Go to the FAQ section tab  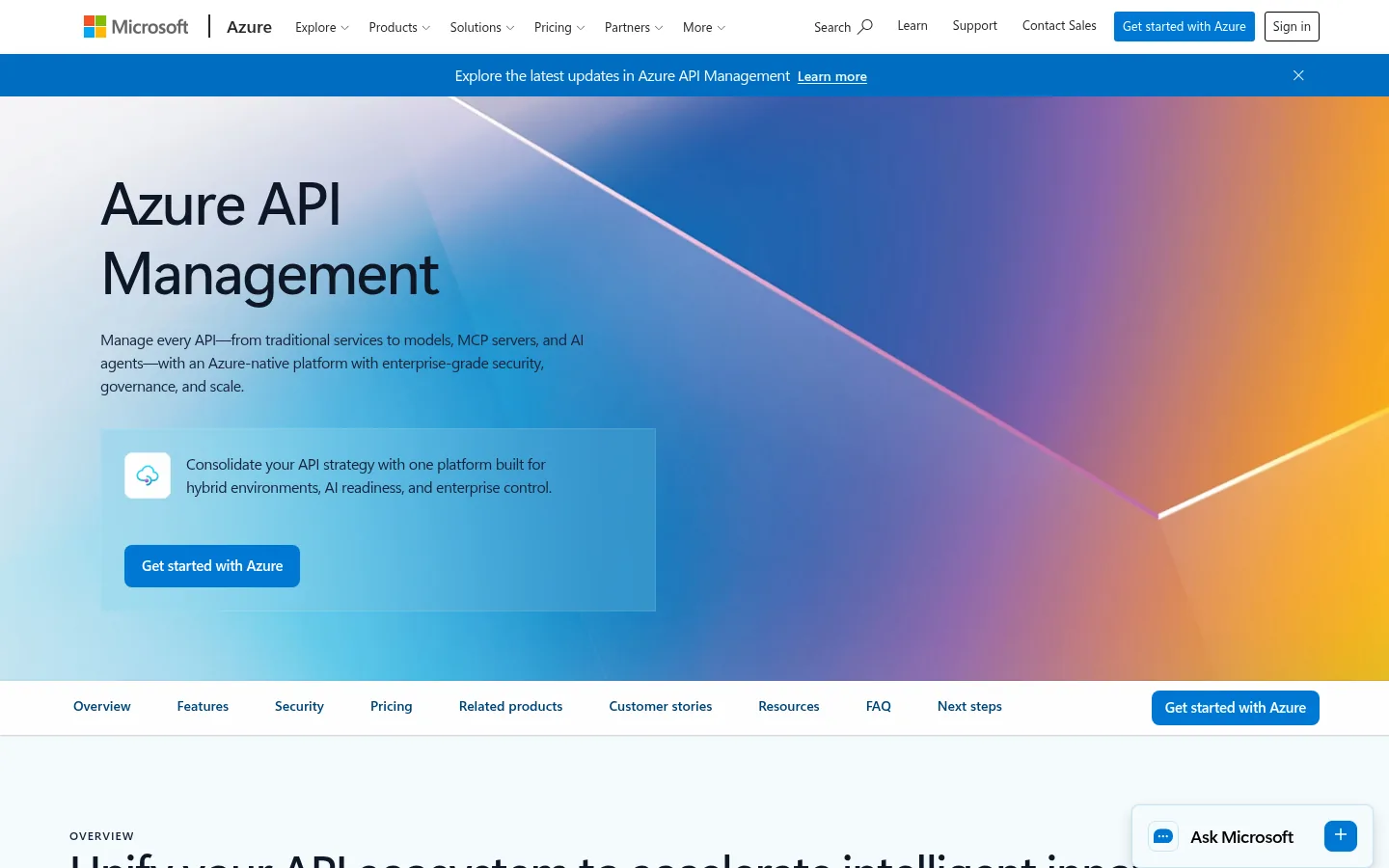click(x=879, y=706)
